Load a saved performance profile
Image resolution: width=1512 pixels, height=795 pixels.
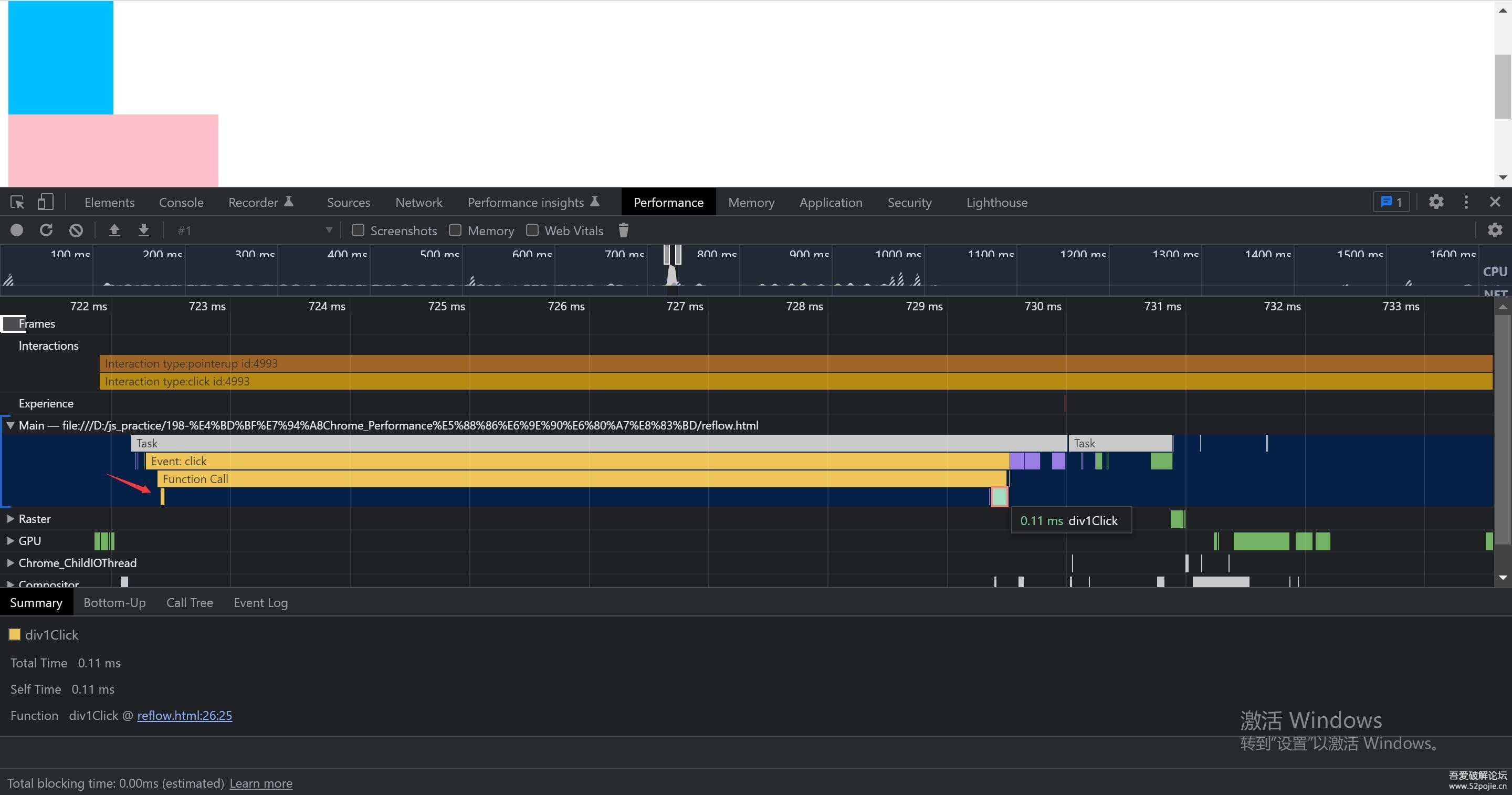coord(114,230)
